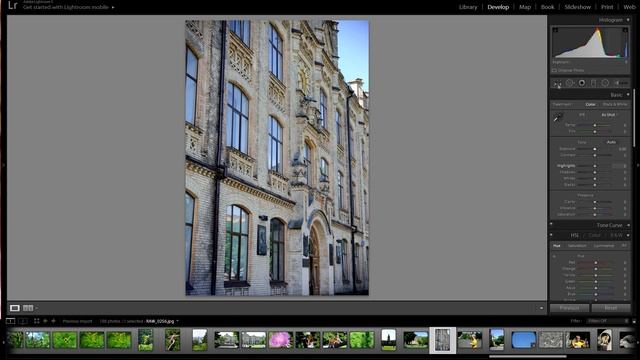Click the Reset button

point(611,308)
